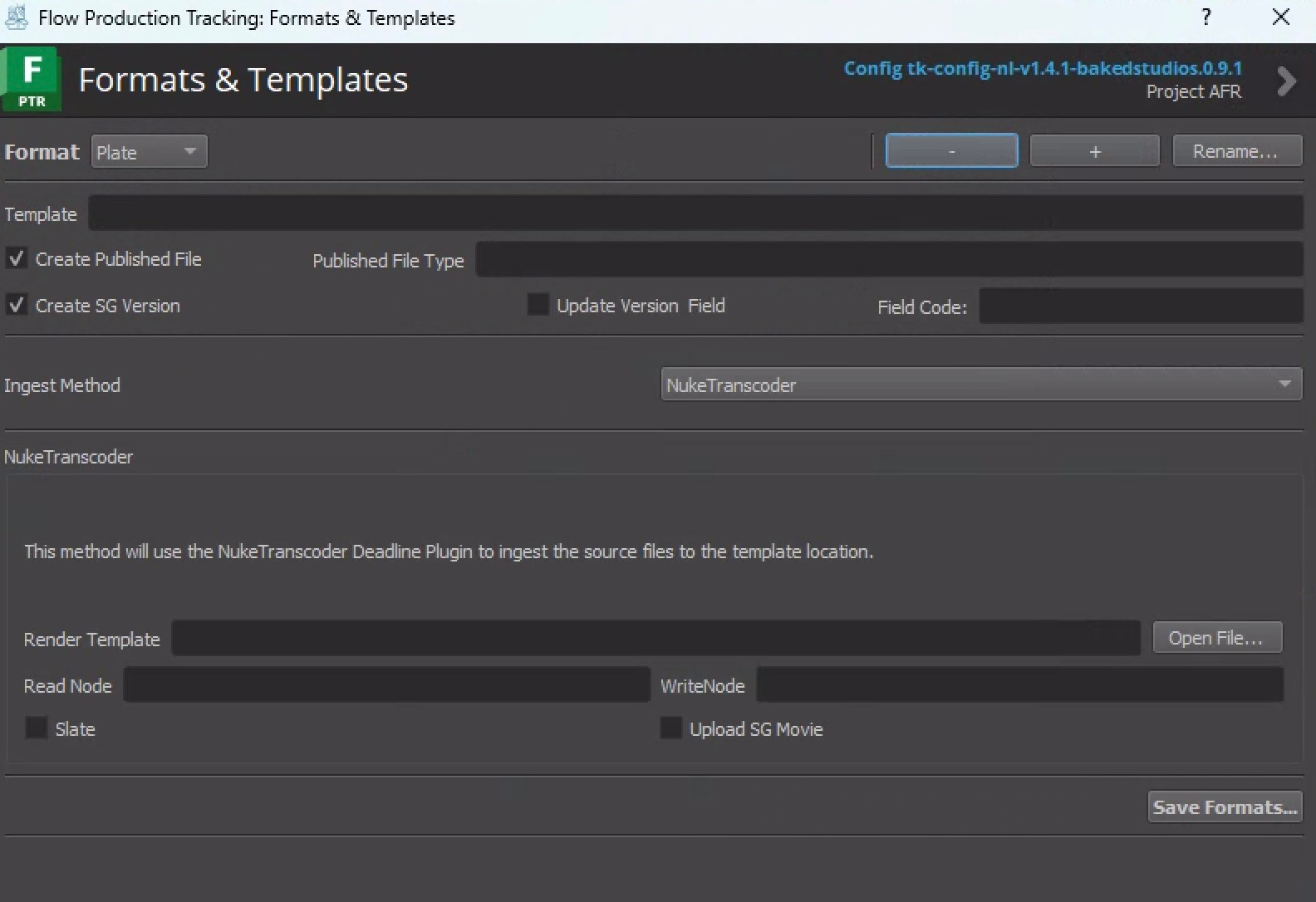Disable the Create SG Version checkbox

coord(17,306)
